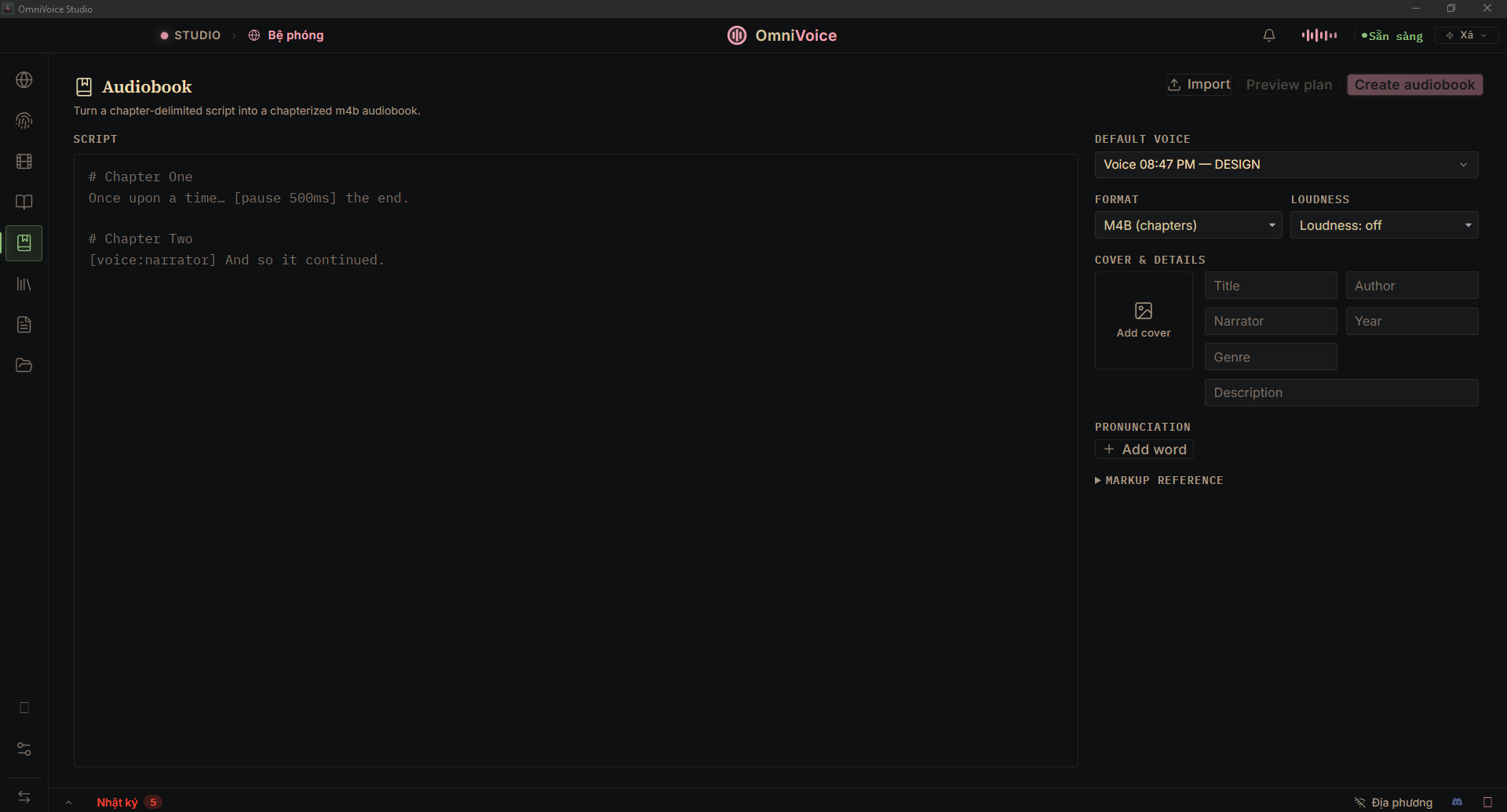Viewport: 1507px width, 812px height.
Task: Select the active Audiobook bookmark icon in sidebar
Action: pyautogui.click(x=24, y=243)
